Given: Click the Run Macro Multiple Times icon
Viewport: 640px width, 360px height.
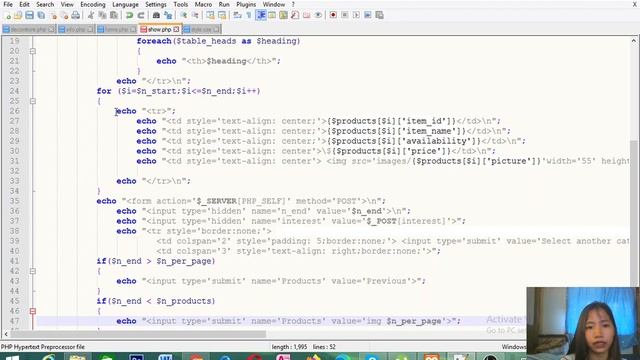Looking at the screenshot, I should coord(368,16).
